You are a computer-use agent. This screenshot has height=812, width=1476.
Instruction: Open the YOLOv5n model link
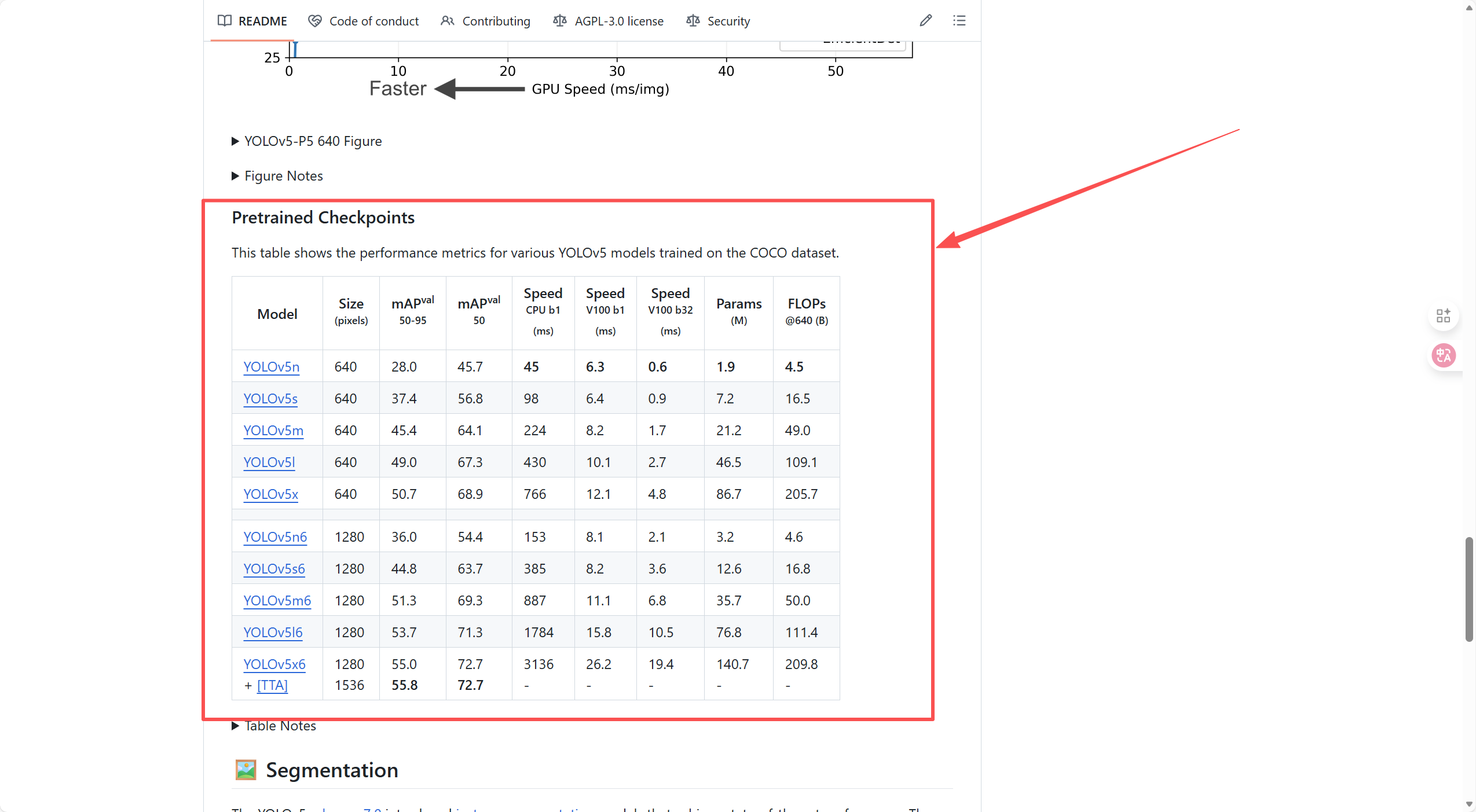[271, 367]
